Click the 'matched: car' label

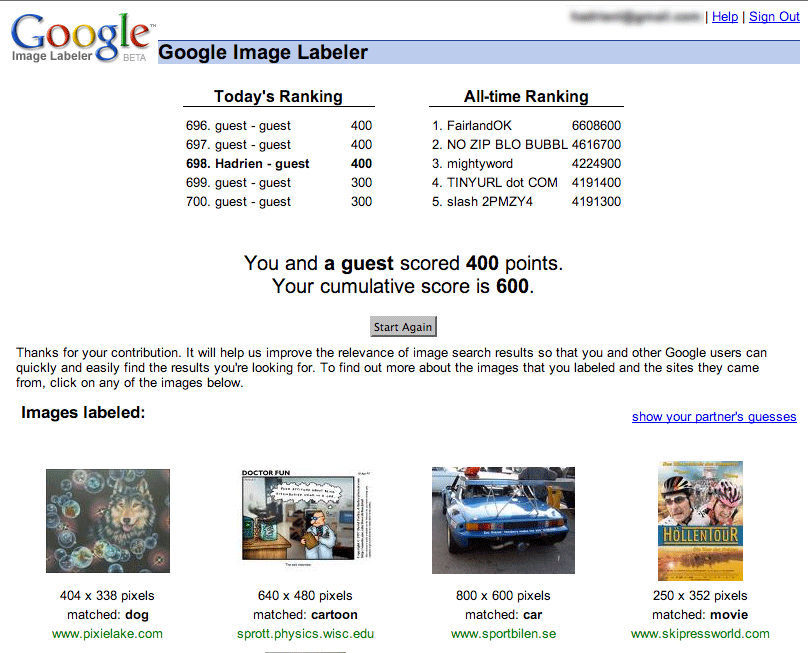click(x=503, y=614)
